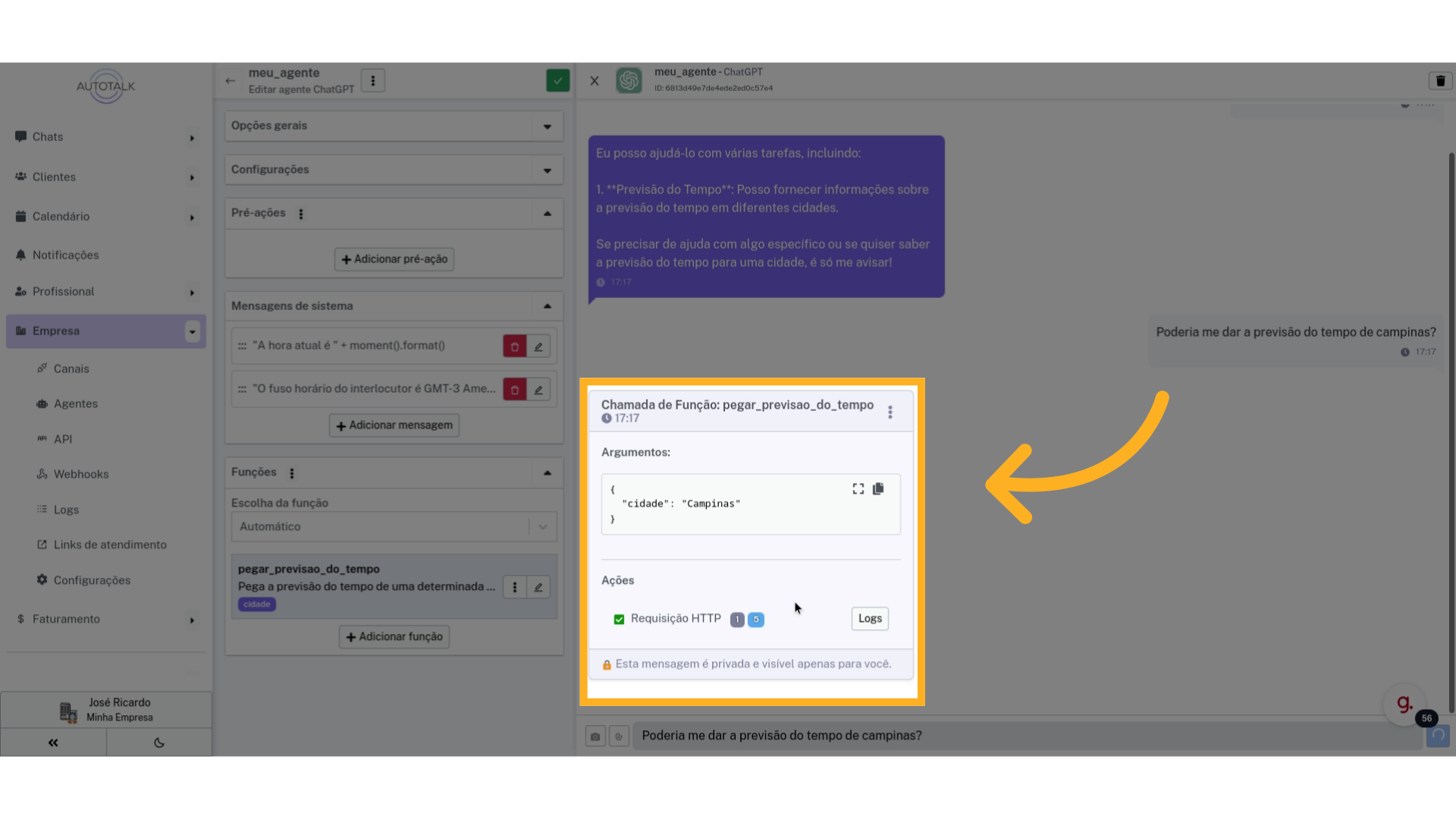
Task: Open the Pré-ações three-dot menu
Action: click(301, 214)
